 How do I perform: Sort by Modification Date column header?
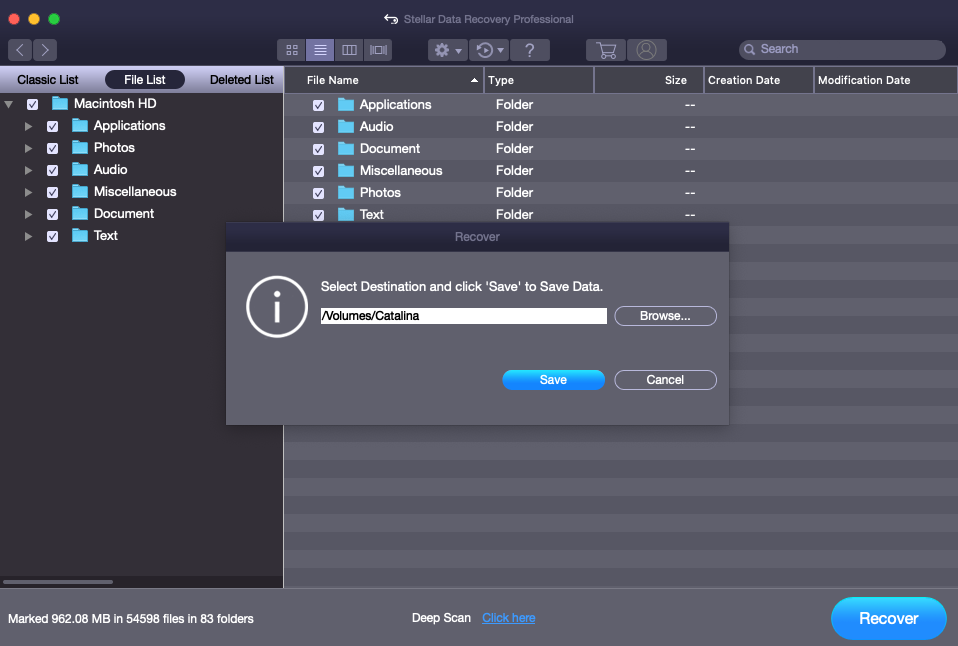pyautogui.click(x=885, y=80)
